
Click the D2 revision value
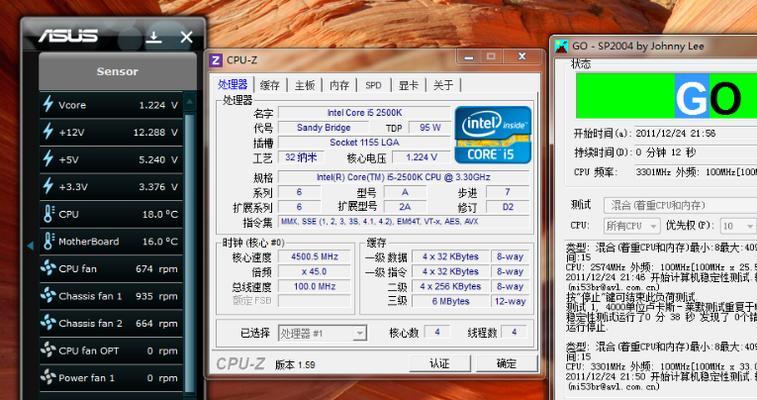coord(507,207)
